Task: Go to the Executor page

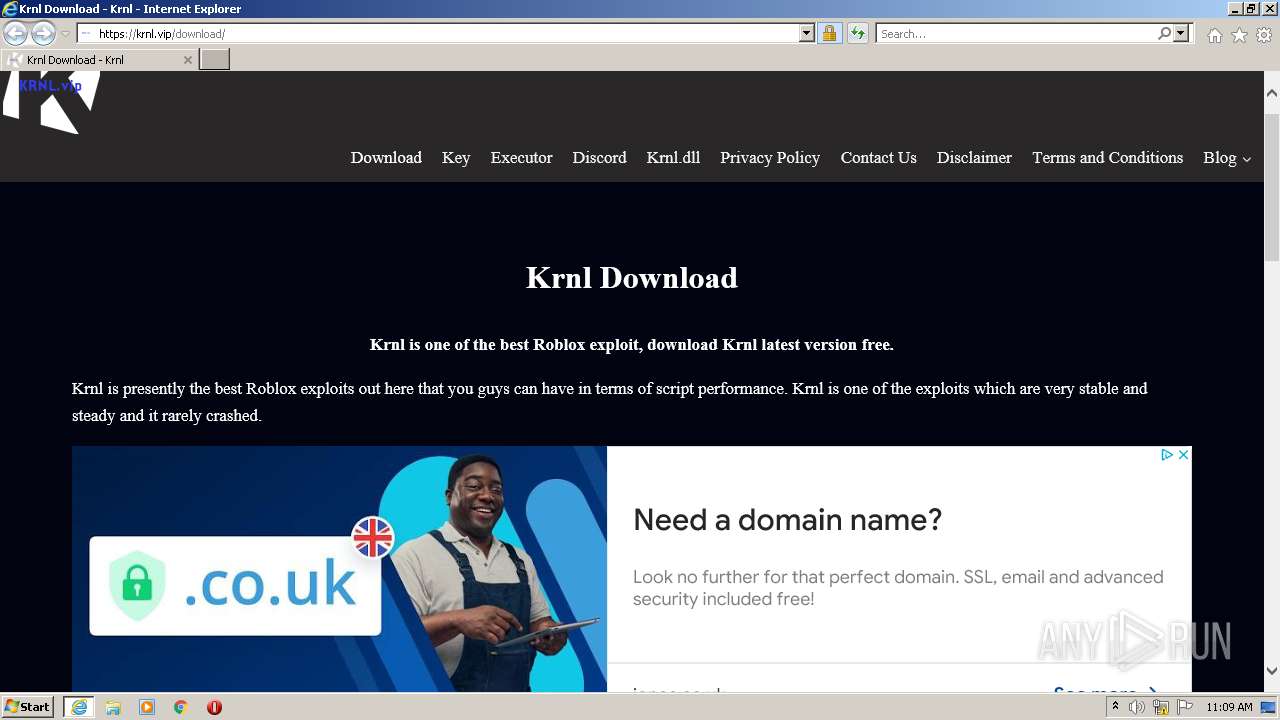Action: [x=521, y=157]
